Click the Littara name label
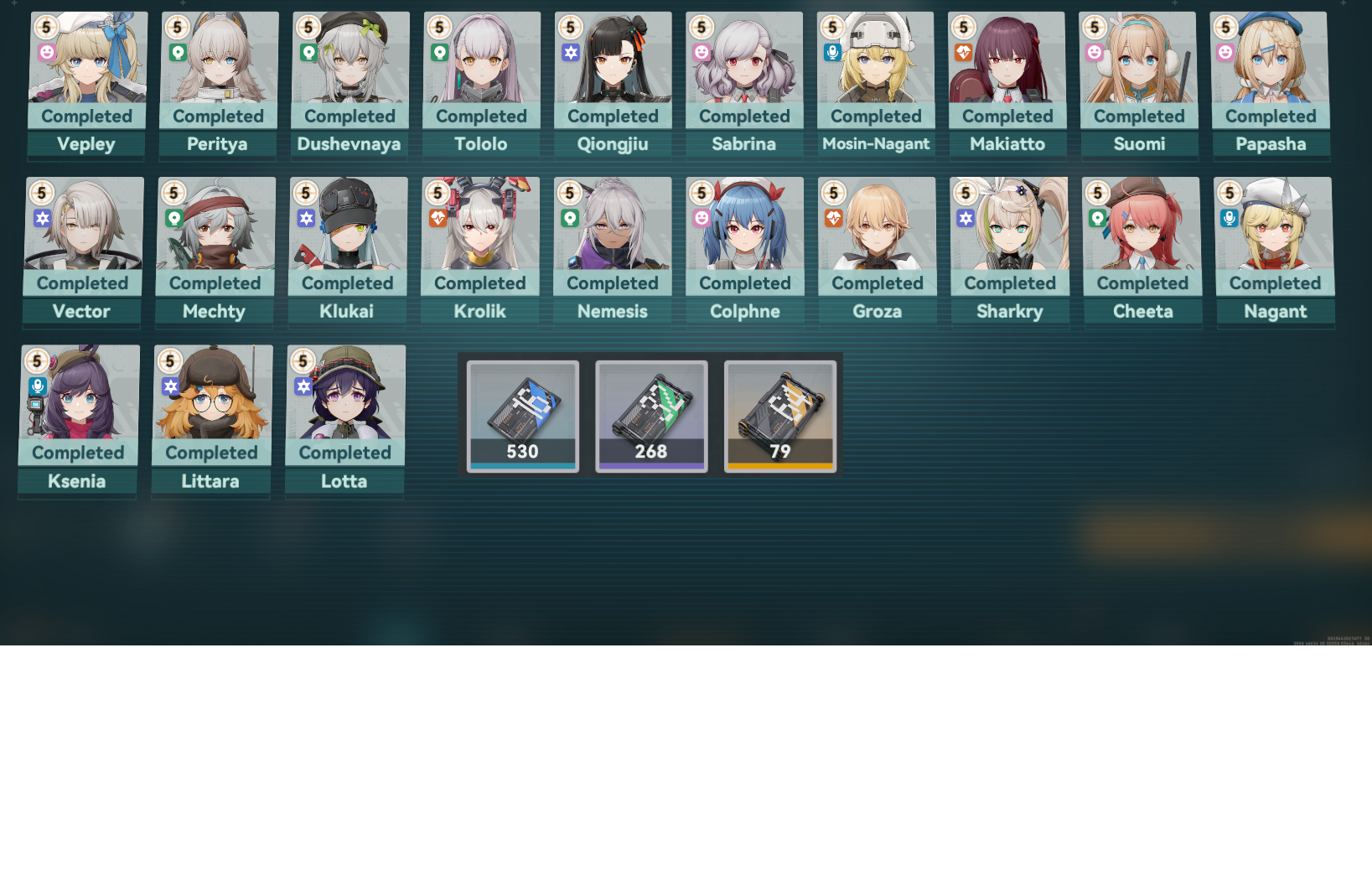This screenshot has width=1372, height=886. pyautogui.click(x=210, y=481)
